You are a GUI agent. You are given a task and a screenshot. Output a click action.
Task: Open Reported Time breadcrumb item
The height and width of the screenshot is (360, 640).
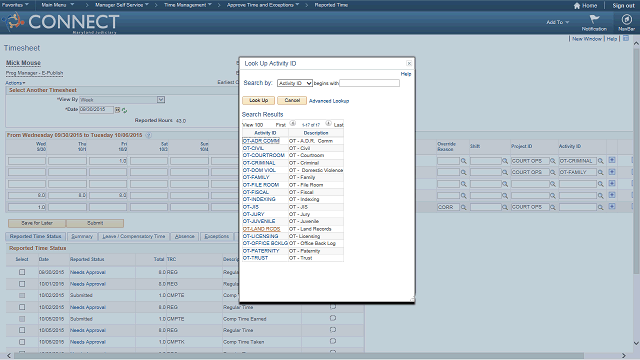[x=331, y=5]
